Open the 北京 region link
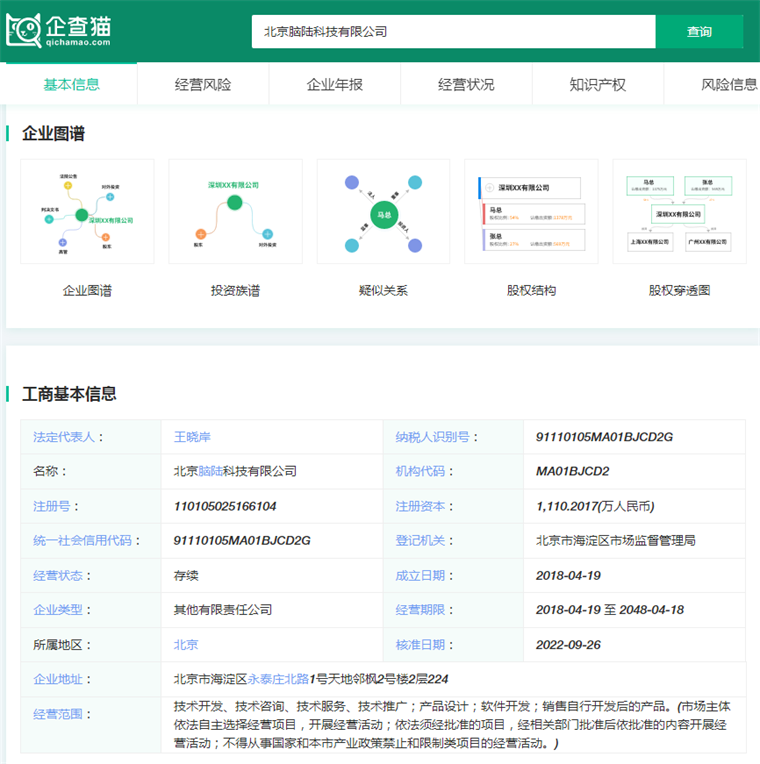Viewport: 760px width, 764px height. 186,645
